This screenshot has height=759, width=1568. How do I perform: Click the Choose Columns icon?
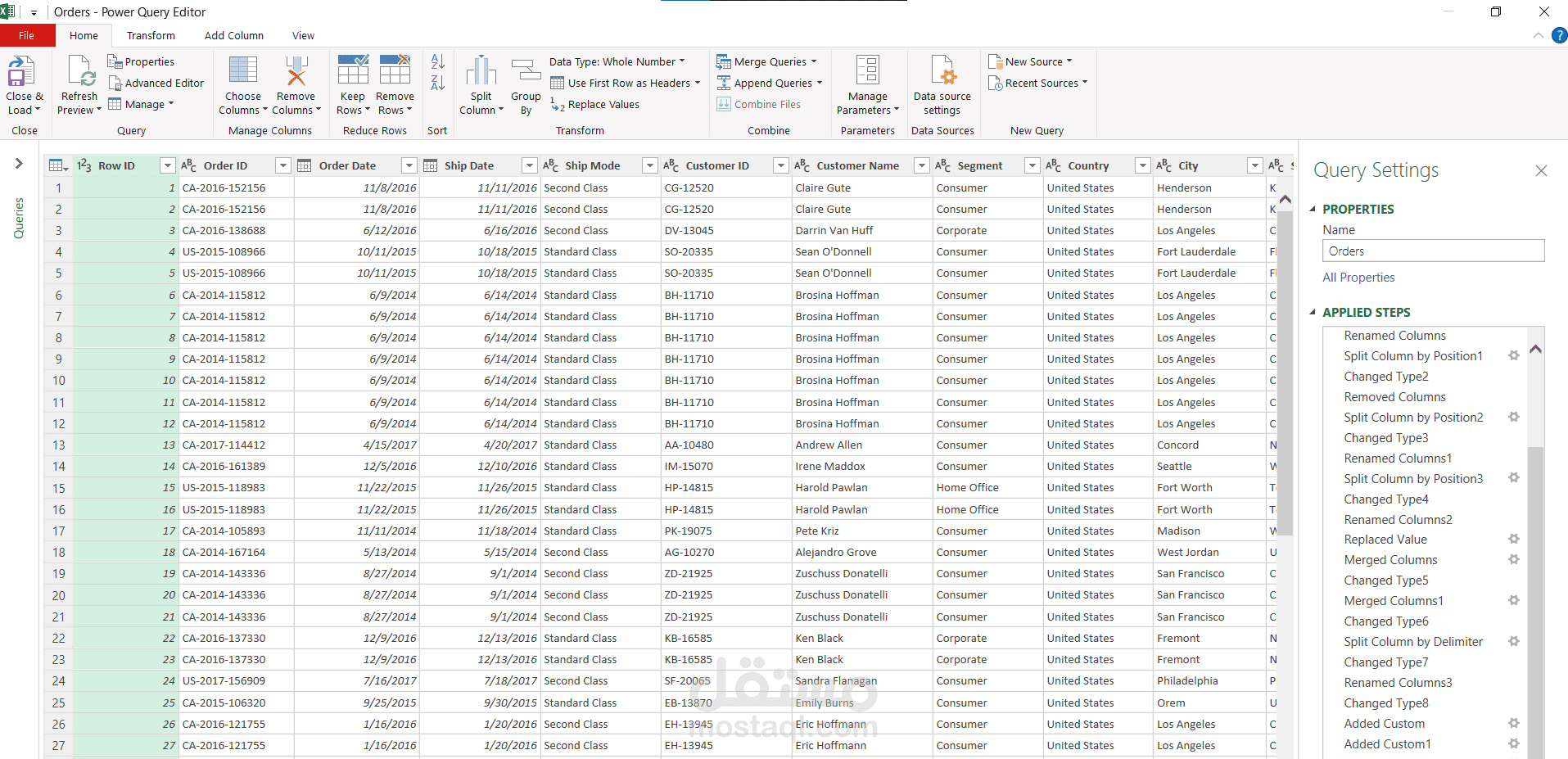[x=243, y=70]
